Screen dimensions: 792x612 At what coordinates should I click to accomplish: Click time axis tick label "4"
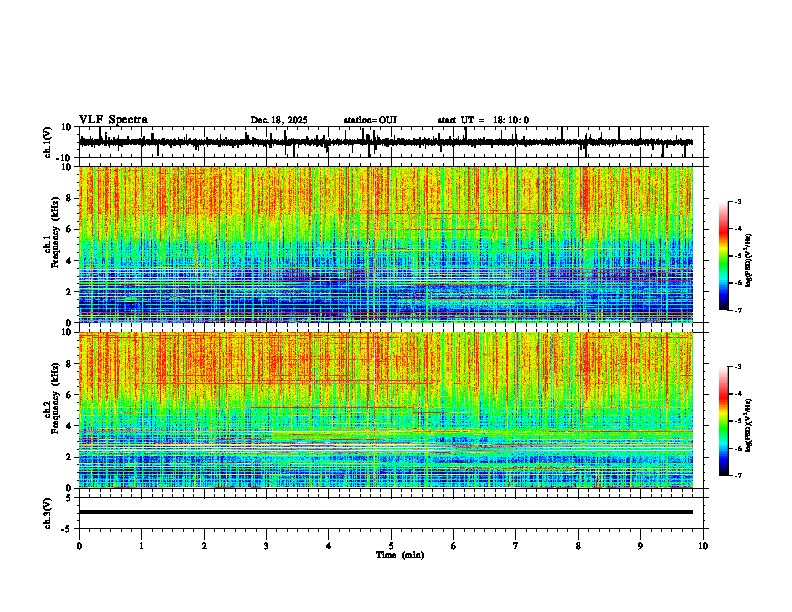coord(329,546)
